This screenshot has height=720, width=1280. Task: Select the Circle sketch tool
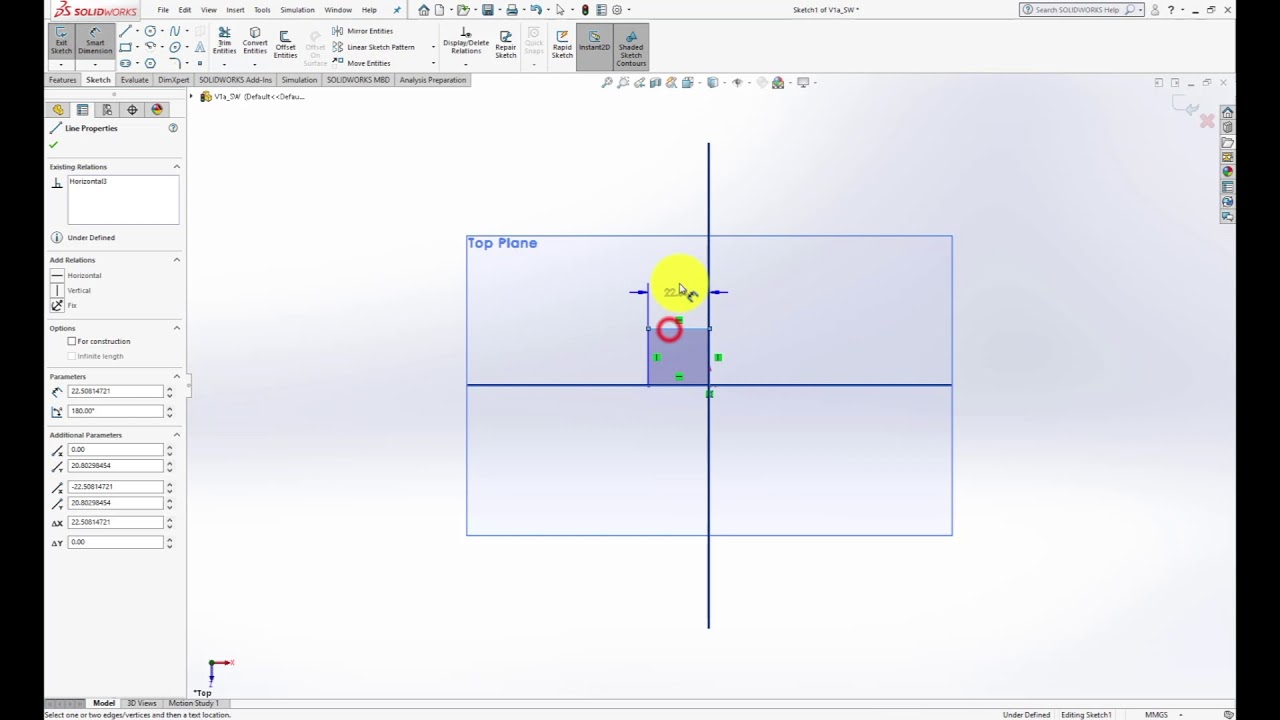150,31
